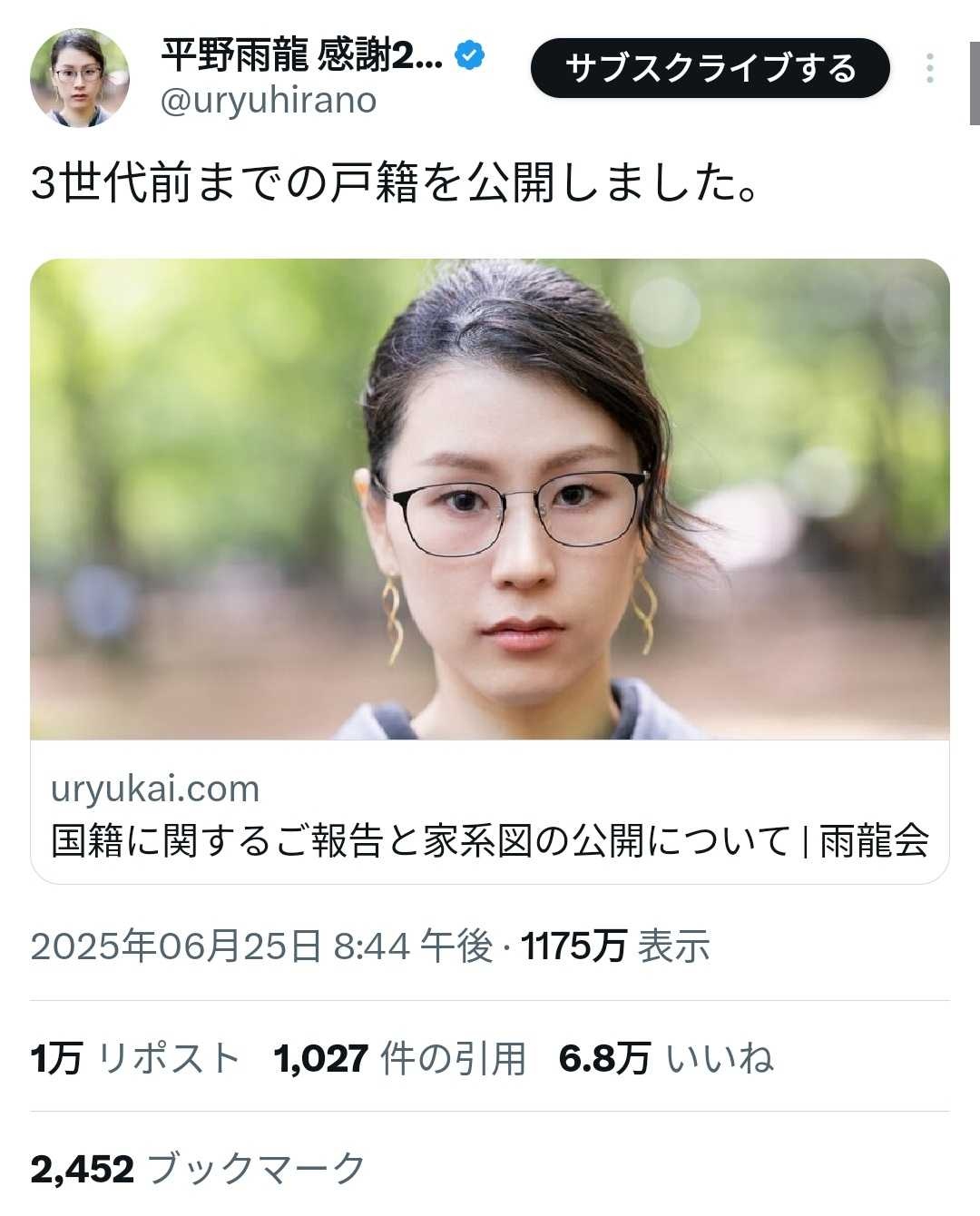Click the 2,452 ブックマーク count
This screenshot has height=1216, width=980.
tap(198, 1169)
